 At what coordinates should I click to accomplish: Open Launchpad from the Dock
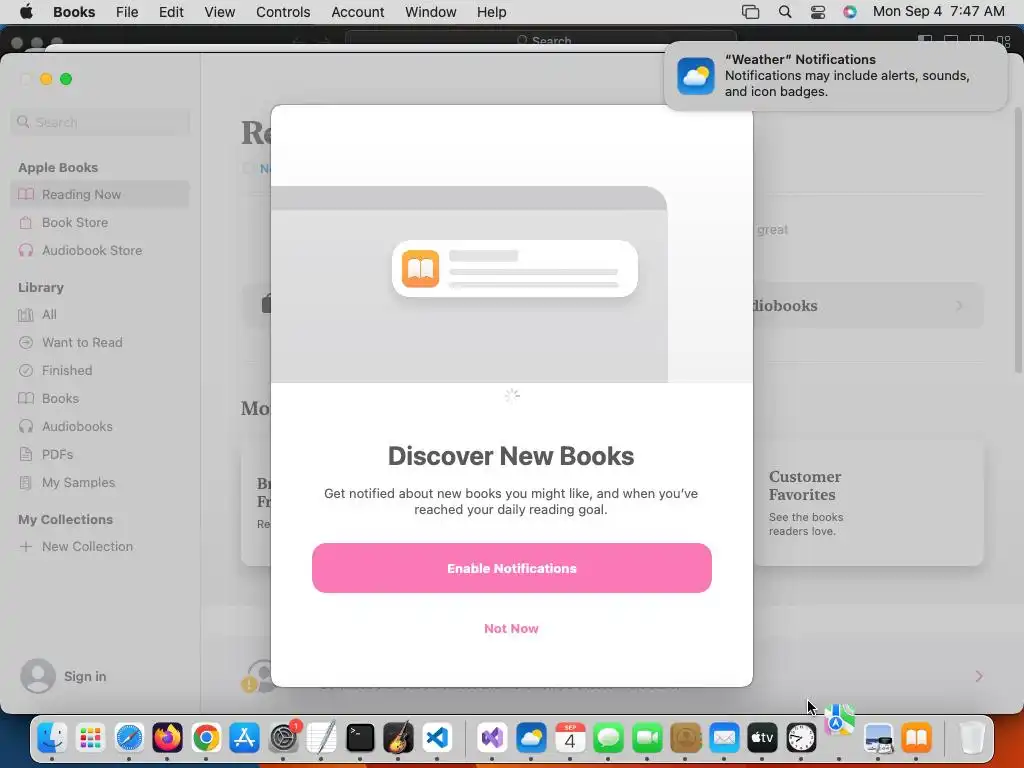coord(90,738)
